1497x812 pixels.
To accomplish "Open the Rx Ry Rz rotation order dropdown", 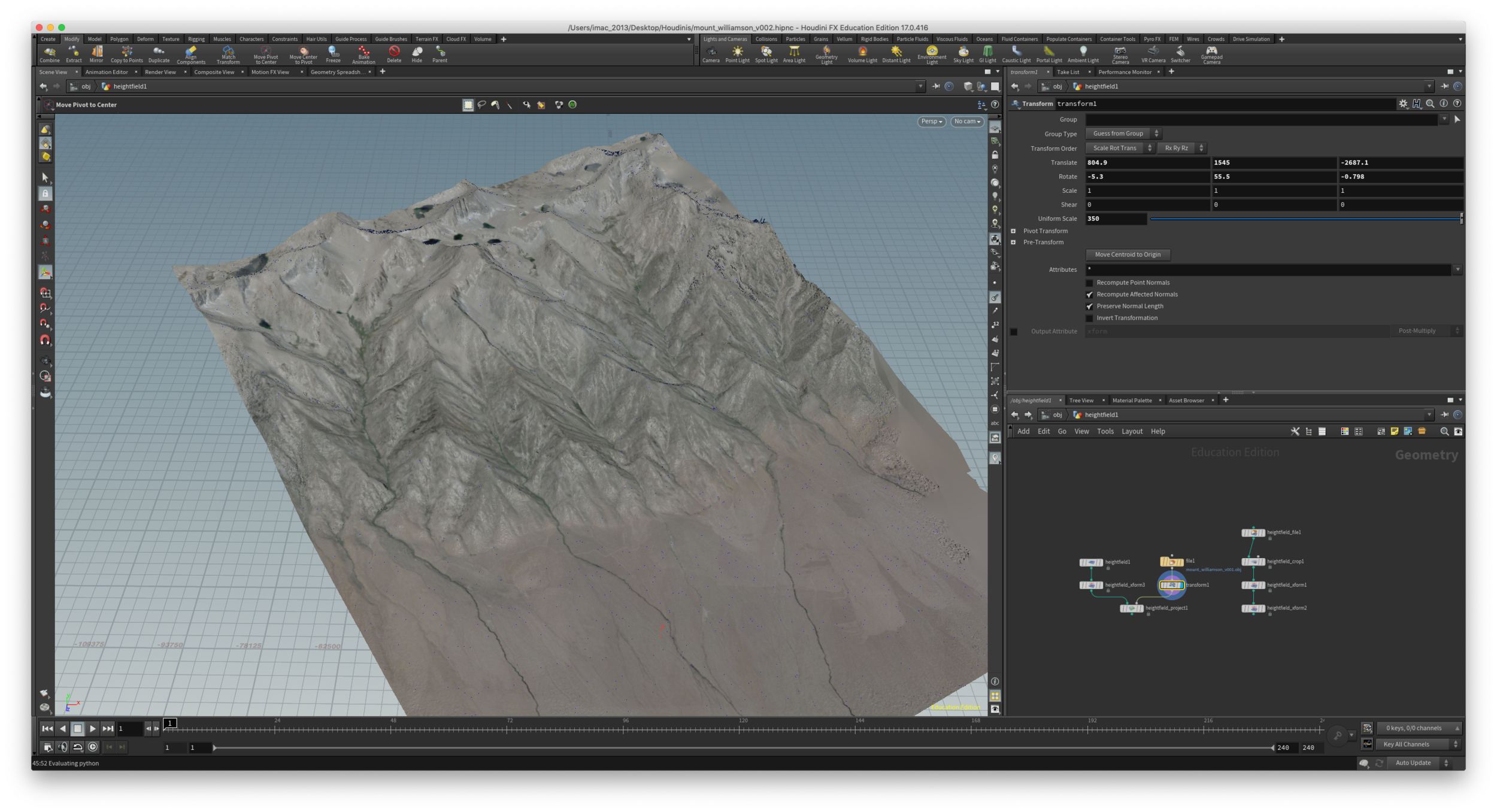I will click(x=1182, y=148).
